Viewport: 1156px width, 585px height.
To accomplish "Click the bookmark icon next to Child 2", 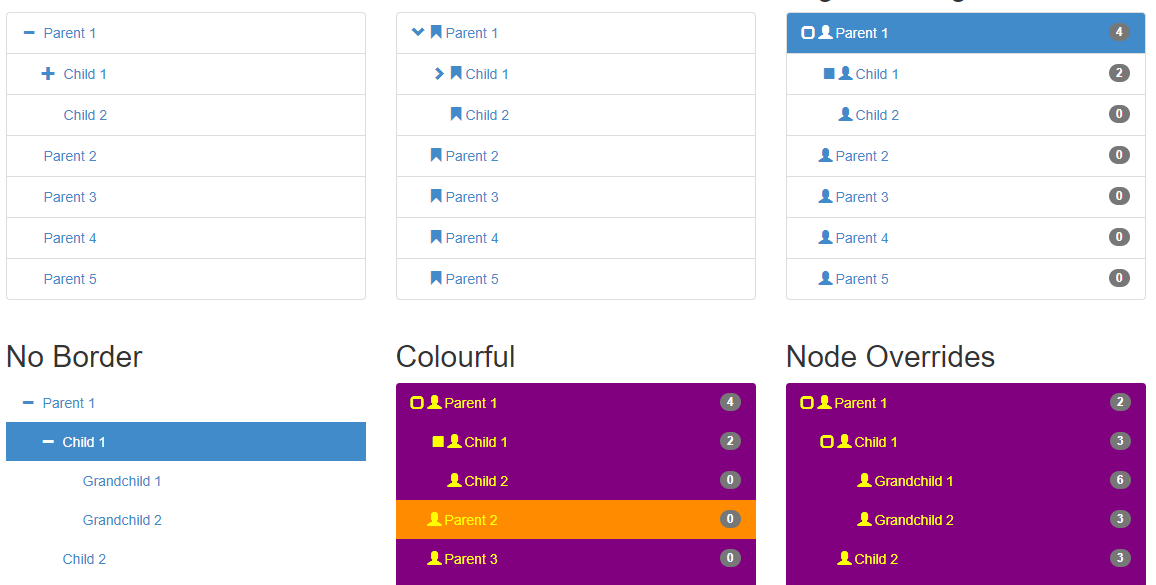I will pos(456,115).
